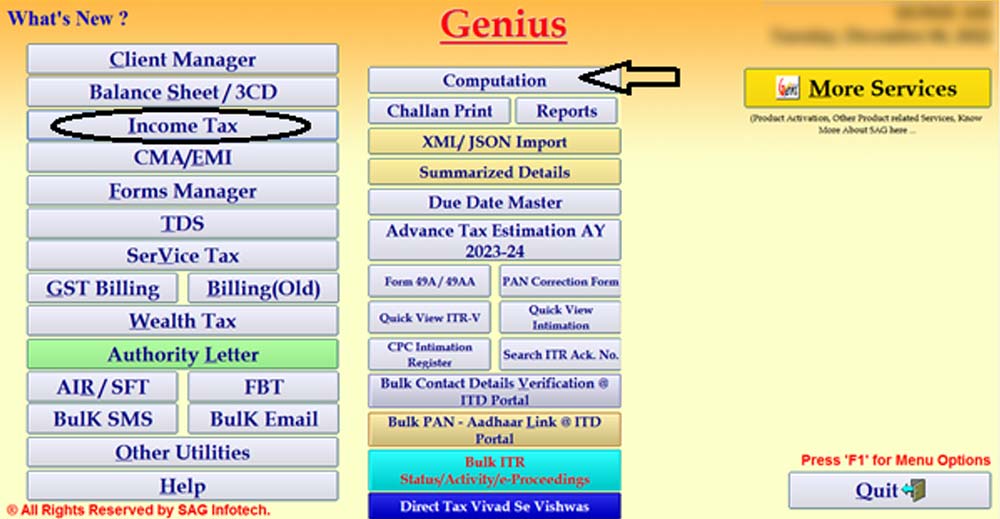Open Bulk ITR Status/Activity/e-Proceedings
The image size is (1000, 519).
coord(494,471)
